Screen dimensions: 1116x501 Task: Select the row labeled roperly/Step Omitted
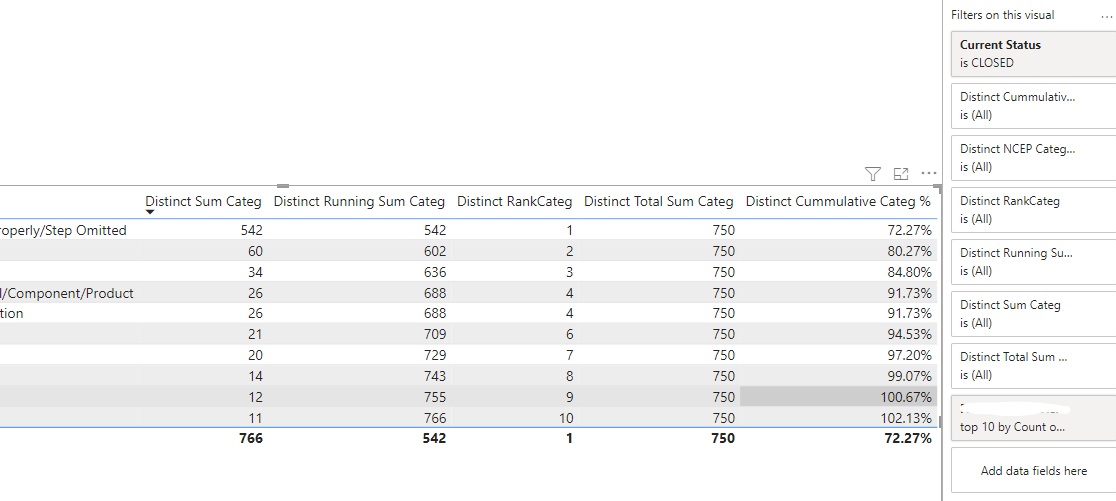point(63,230)
